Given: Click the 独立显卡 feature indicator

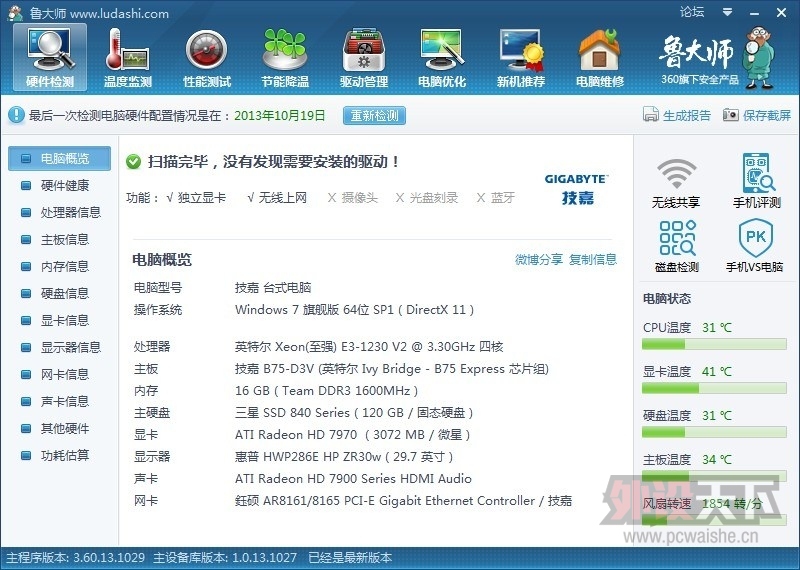Looking at the screenshot, I should 196,197.
